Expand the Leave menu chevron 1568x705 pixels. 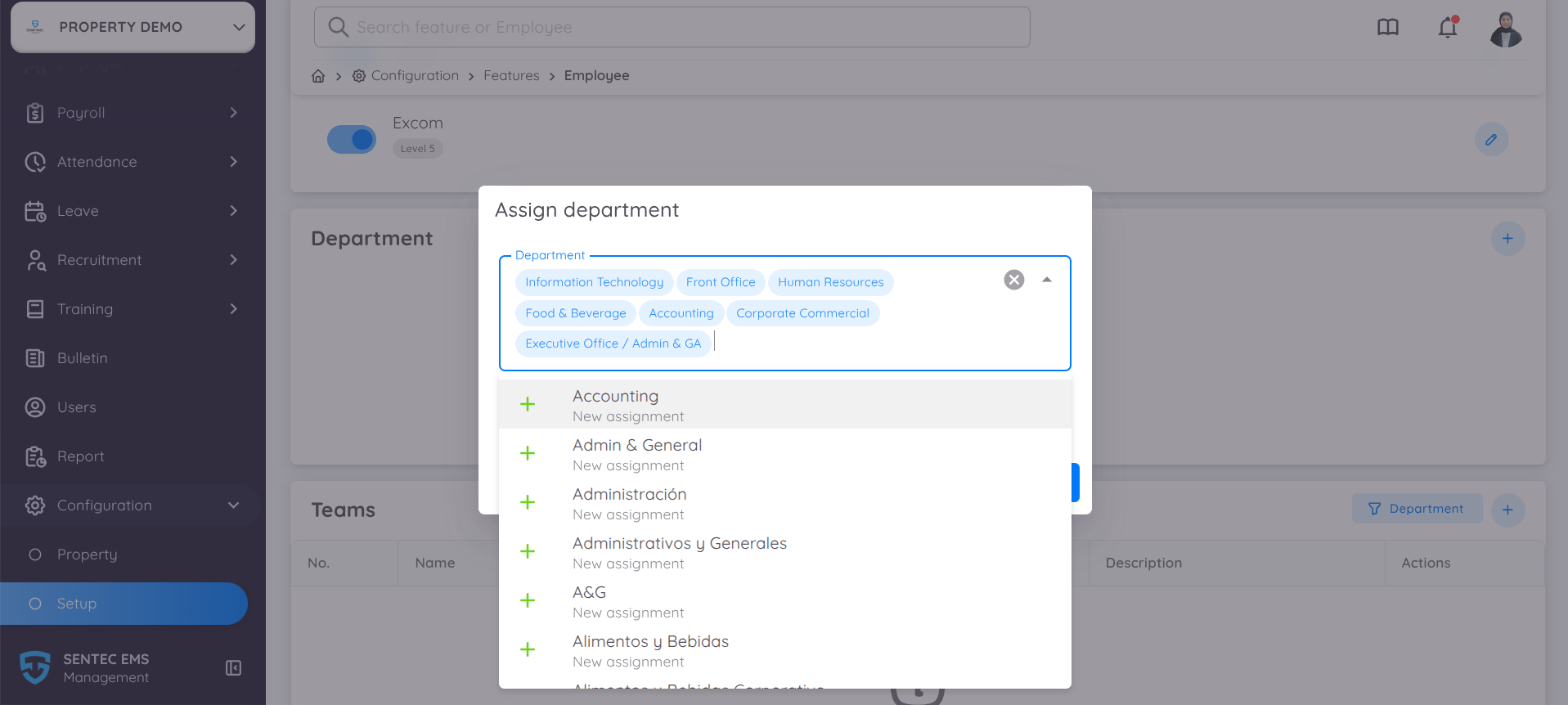(x=234, y=210)
